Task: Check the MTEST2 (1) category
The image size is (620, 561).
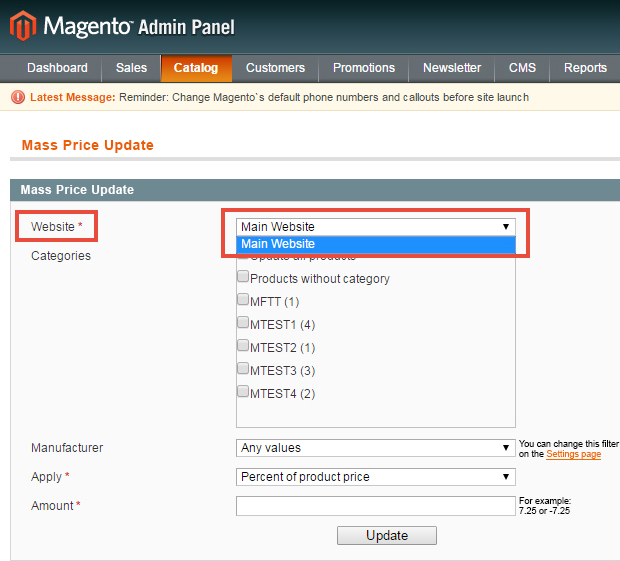Action: (x=243, y=345)
